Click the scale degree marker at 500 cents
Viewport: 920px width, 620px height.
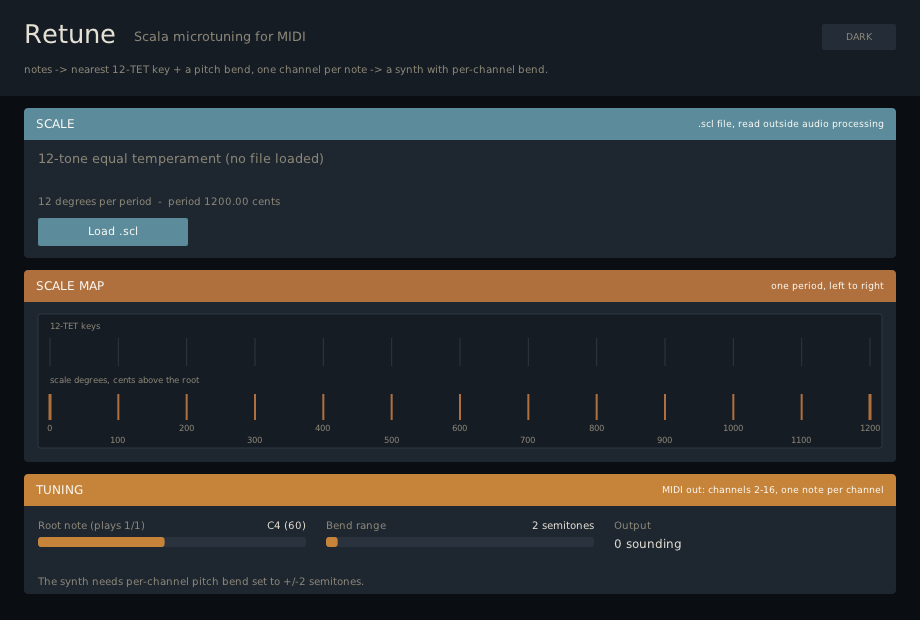[x=391, y=406]
